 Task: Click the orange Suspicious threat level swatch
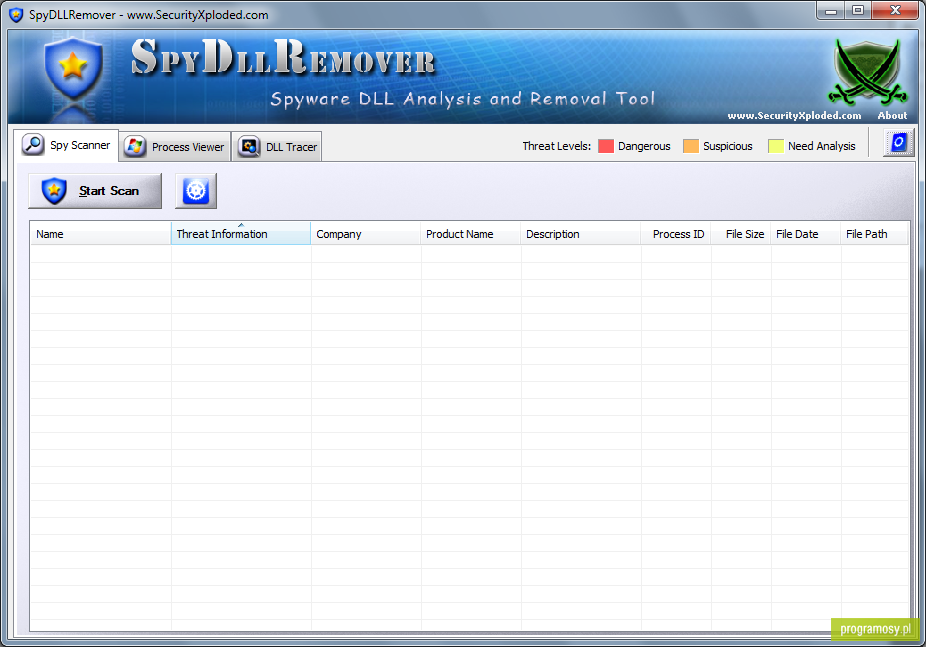691,146
